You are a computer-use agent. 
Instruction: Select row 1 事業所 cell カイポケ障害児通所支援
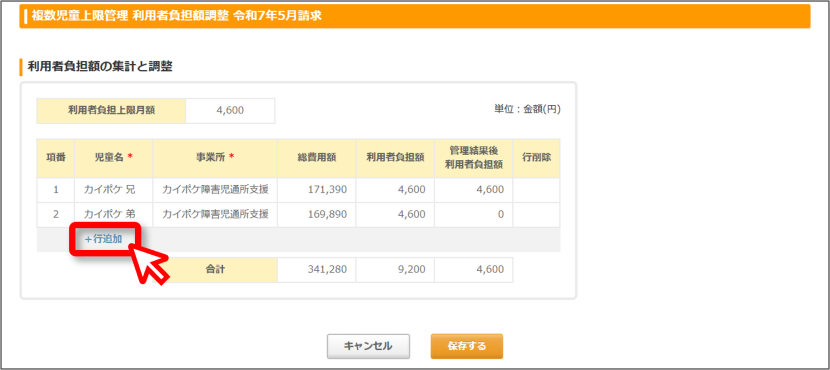[x=215, y=190]
